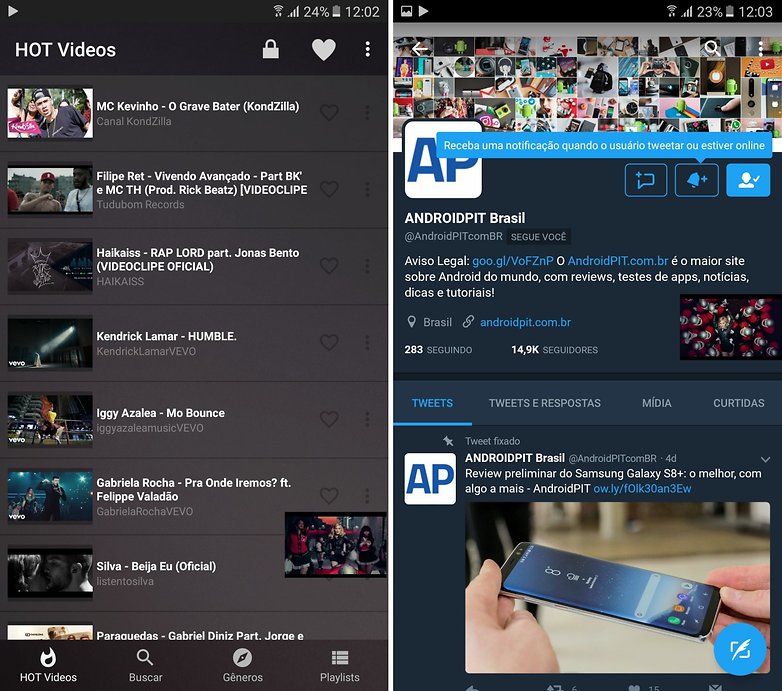Compose new tweet with floating button
Image resolution: width=782 pixels, height=691 pixels.
click(x=740, y=649)
